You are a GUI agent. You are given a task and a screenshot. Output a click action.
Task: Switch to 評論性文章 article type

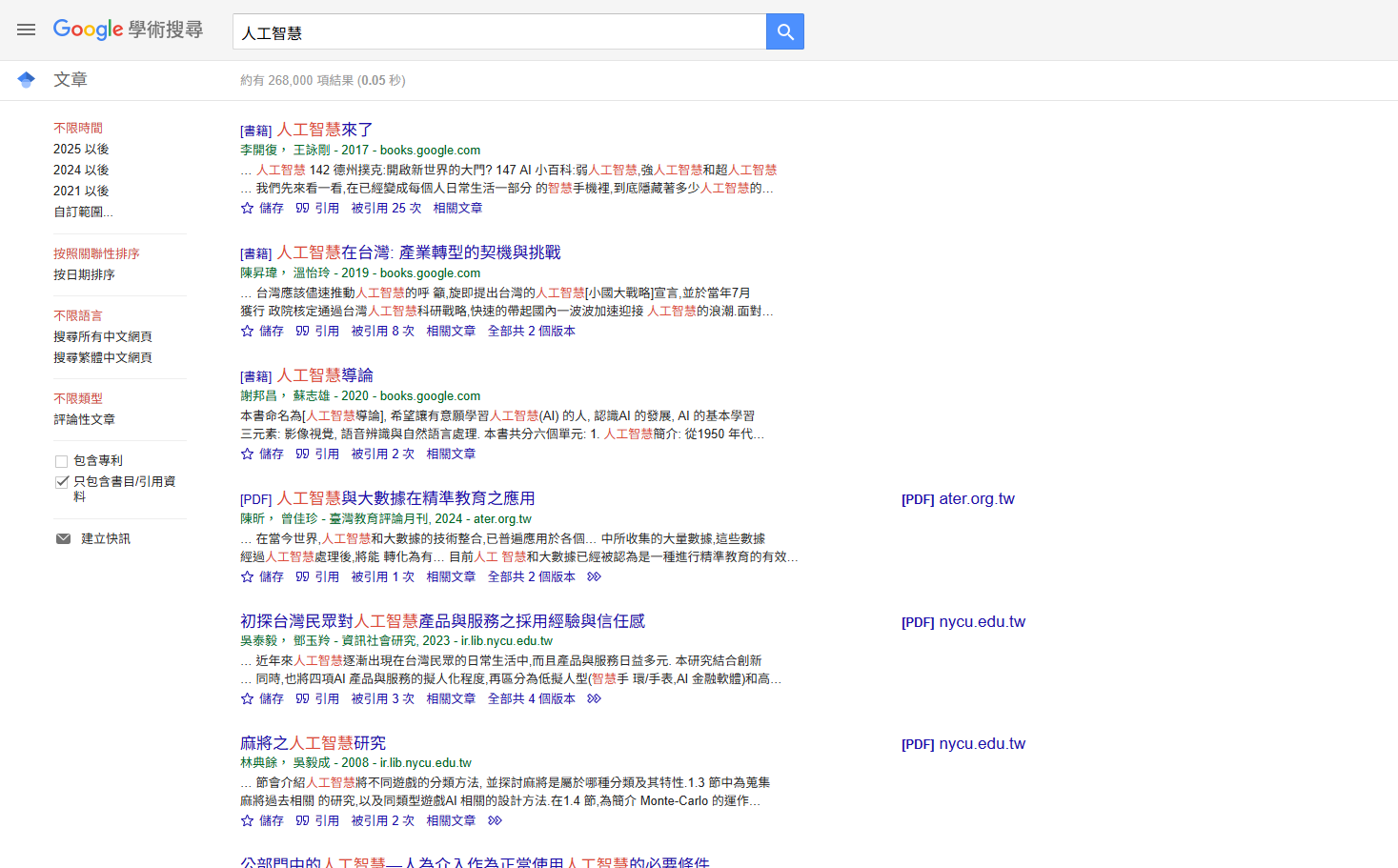(84, 417)
